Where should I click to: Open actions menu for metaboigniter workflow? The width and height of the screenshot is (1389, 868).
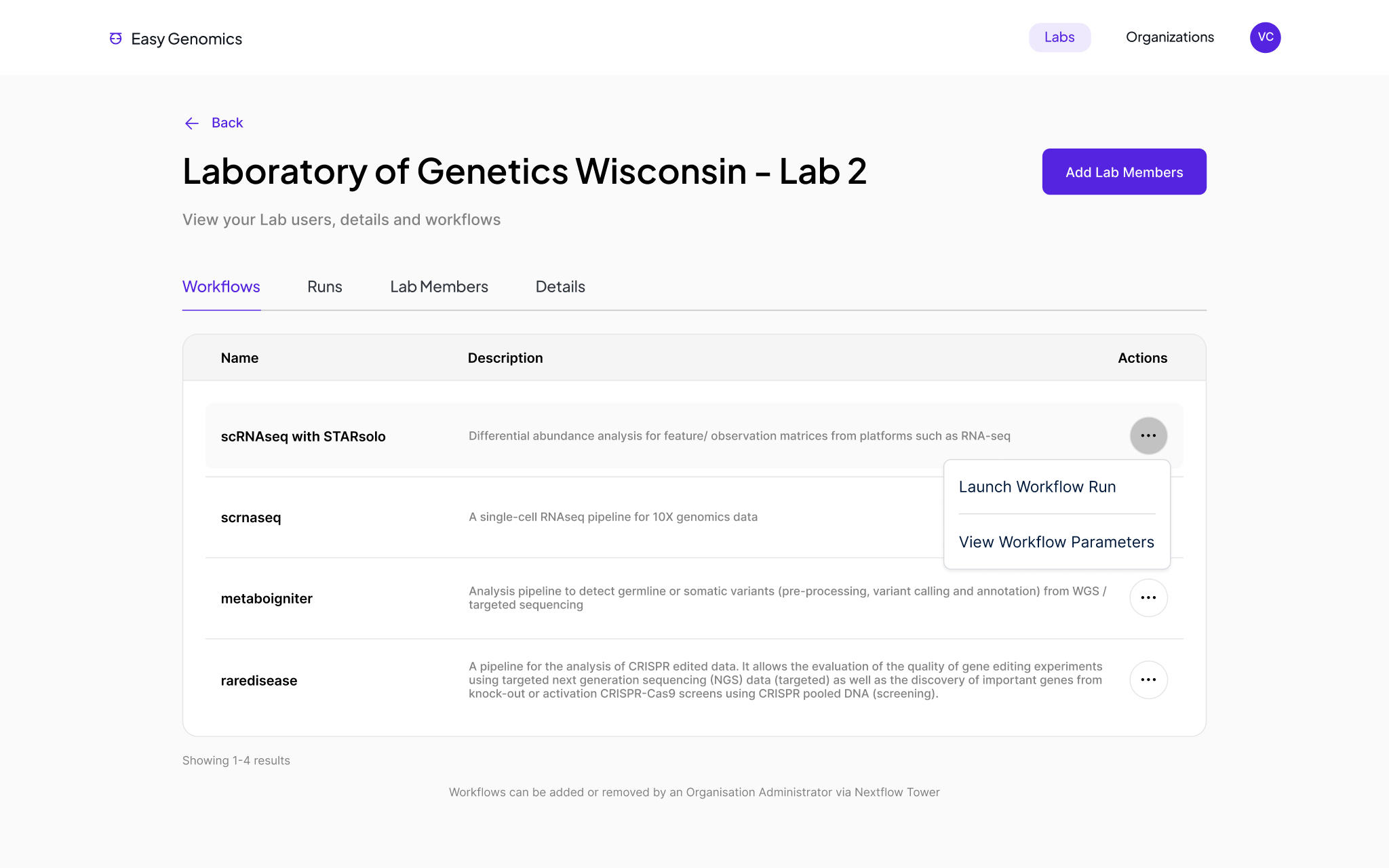[1148, 597]
